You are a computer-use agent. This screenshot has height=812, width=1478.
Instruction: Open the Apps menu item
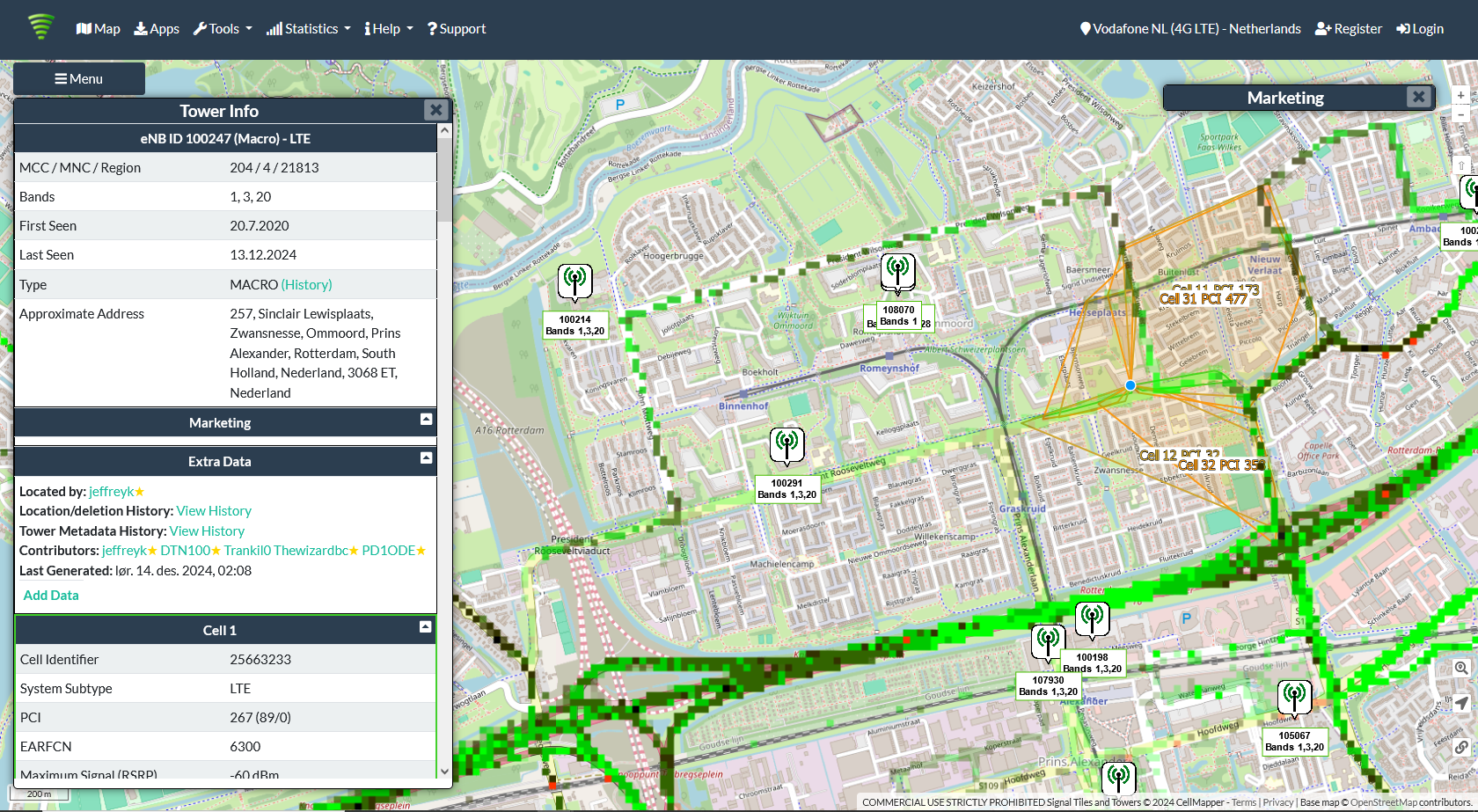157,29
